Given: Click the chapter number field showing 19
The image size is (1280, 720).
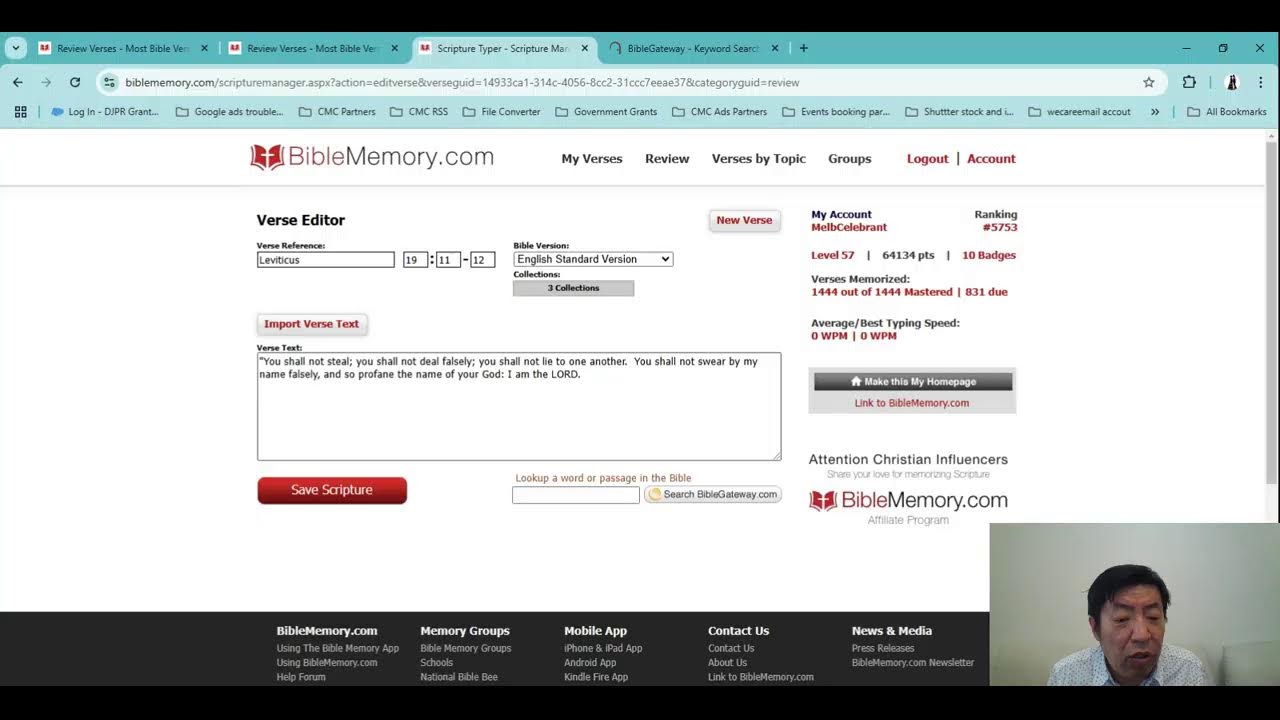Looking at the screenshot, I should (415, 260).
